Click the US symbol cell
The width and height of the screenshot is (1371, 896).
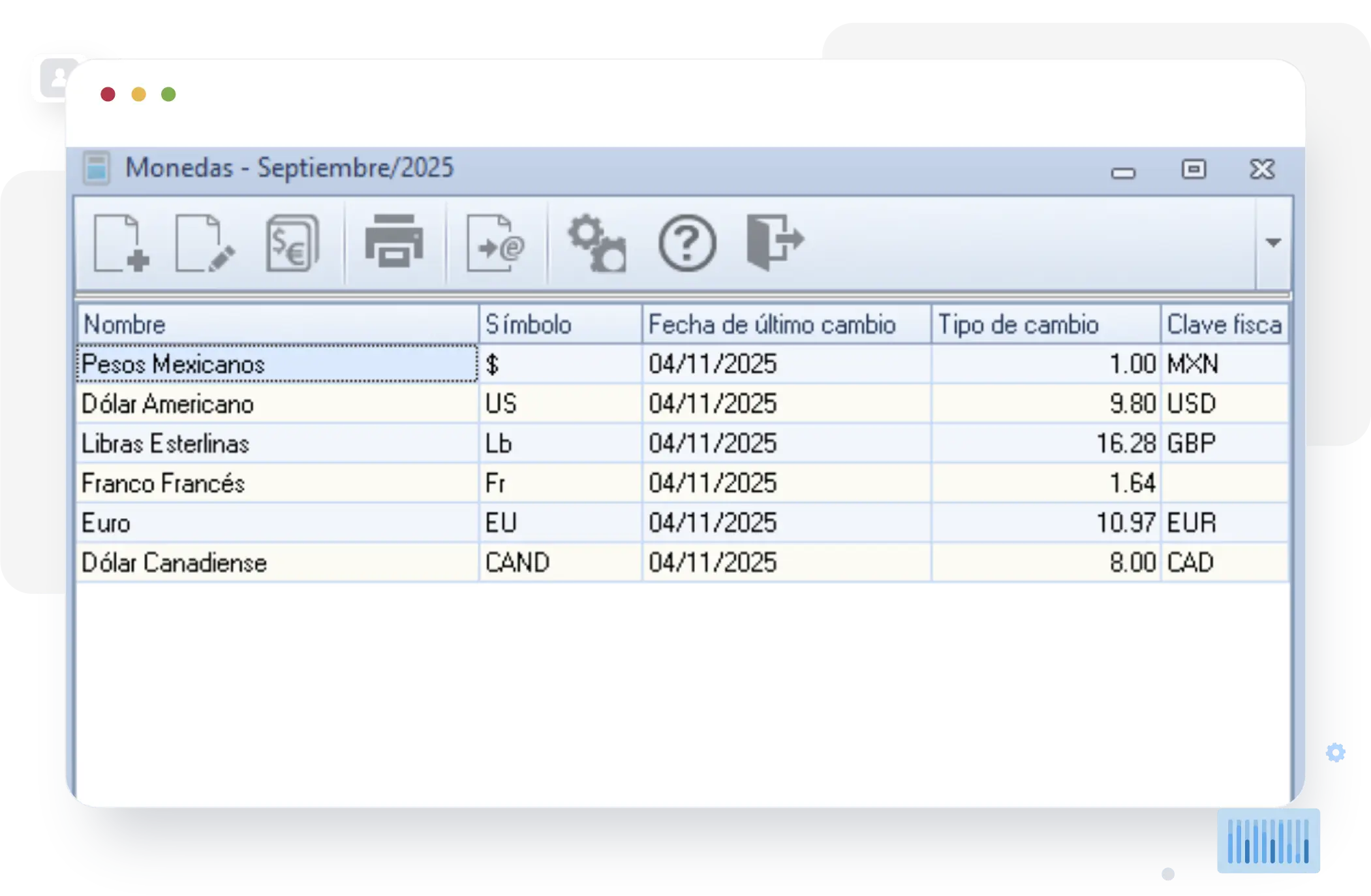coord(561,403)
